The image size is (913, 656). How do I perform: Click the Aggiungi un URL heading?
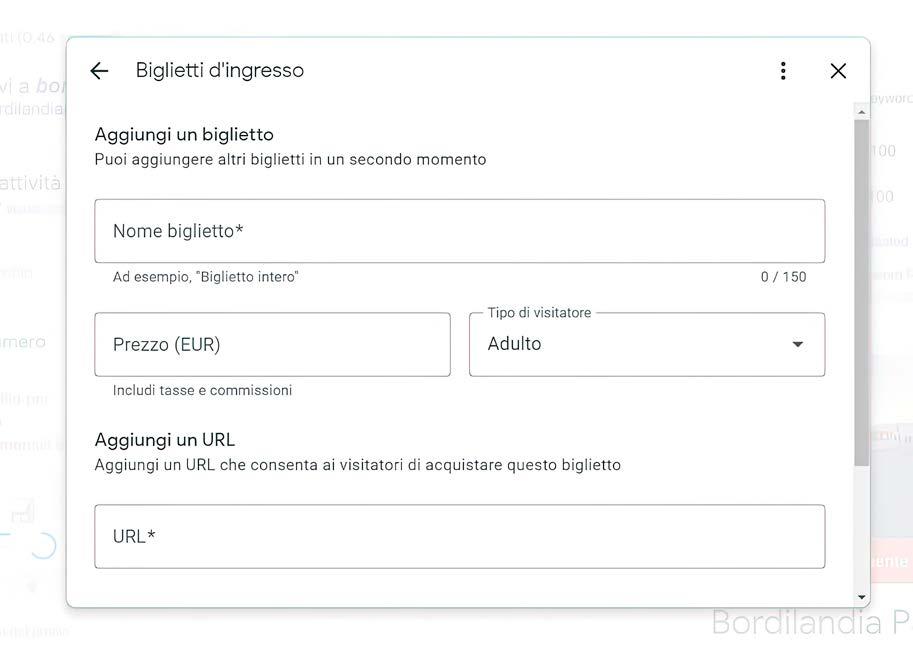point(165,440)
